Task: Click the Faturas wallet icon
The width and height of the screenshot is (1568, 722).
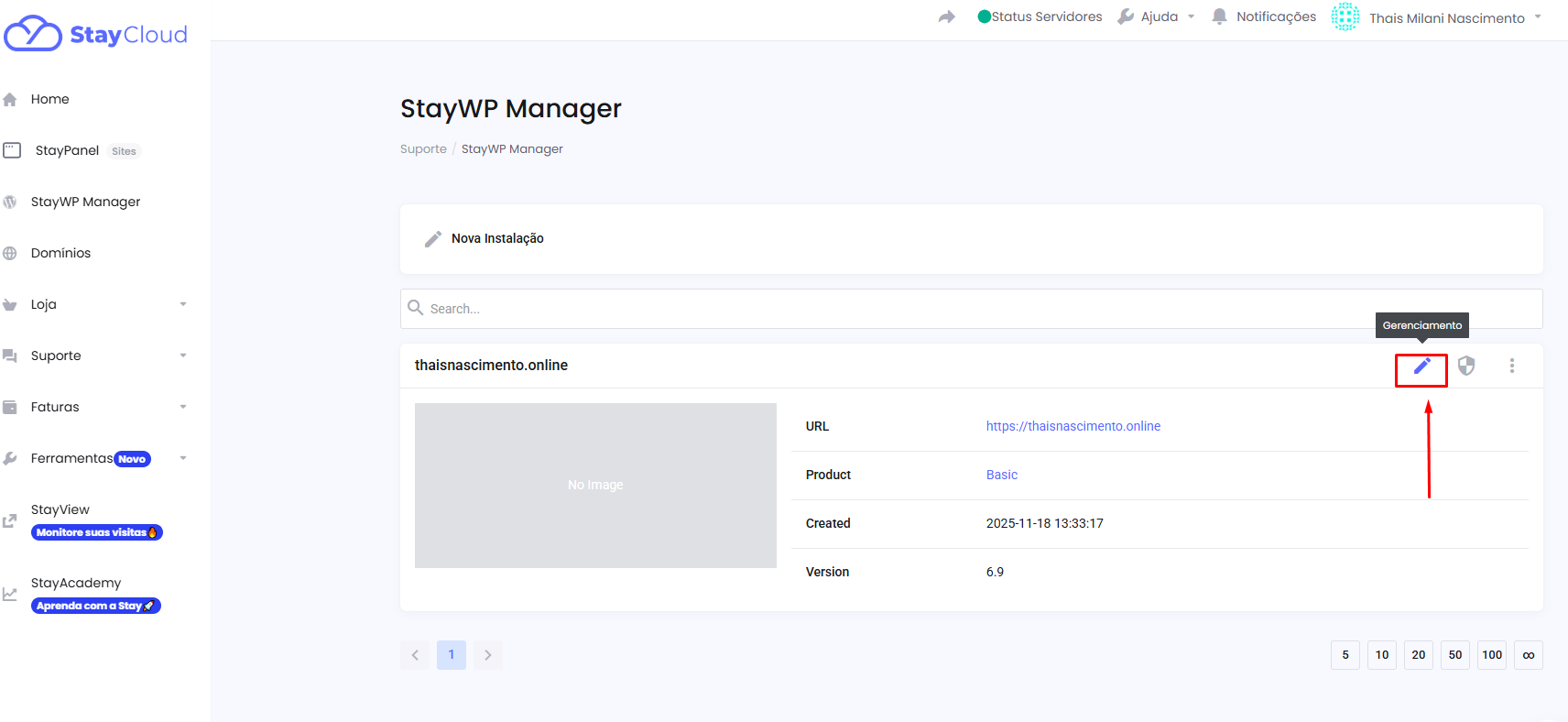Action: [10, 407]
